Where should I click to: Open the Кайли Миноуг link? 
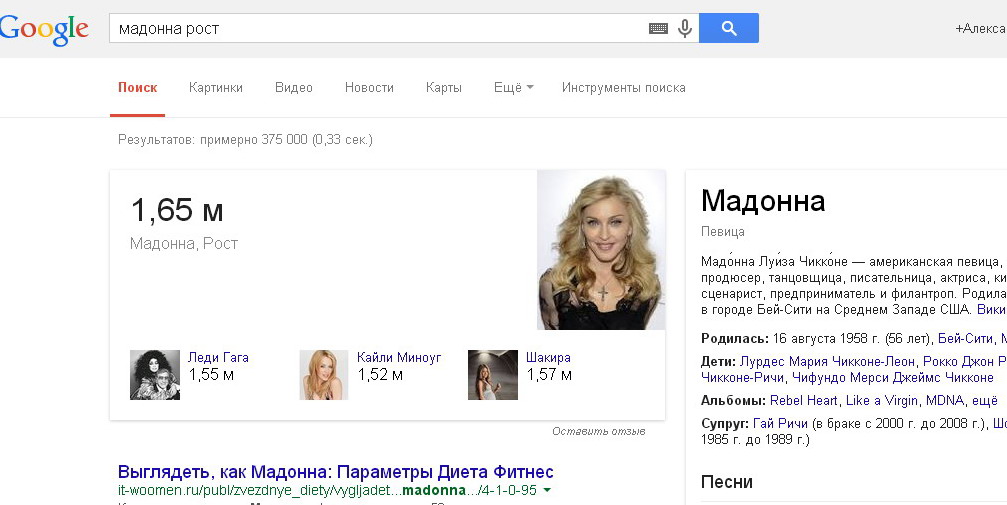point(398,357)
